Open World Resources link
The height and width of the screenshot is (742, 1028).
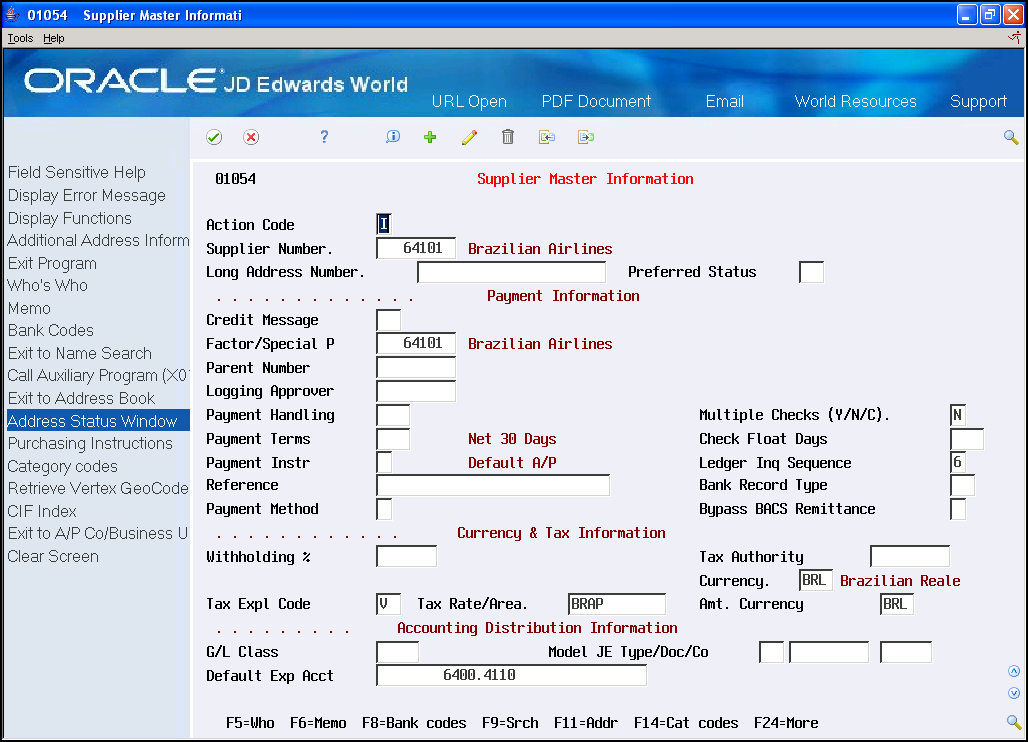(856, 102)
